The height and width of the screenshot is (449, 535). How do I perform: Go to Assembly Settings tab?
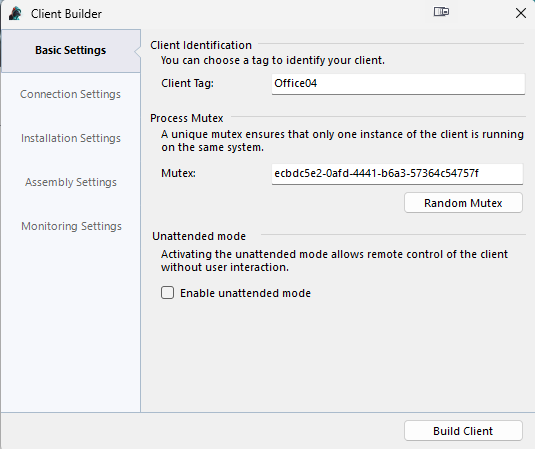(x=71, y=182)
